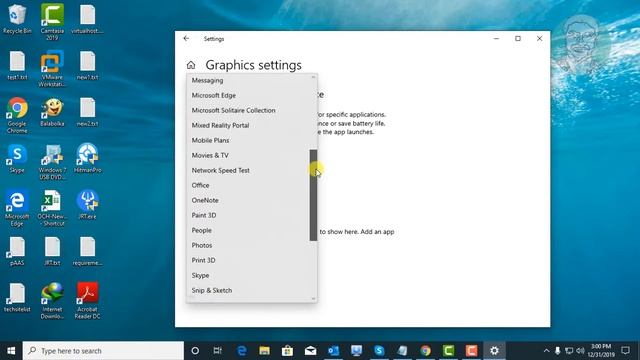The height and width of the screenshot is (360, 640).
Task: Open File Explorer from taskbar
Action: [264, 351]
